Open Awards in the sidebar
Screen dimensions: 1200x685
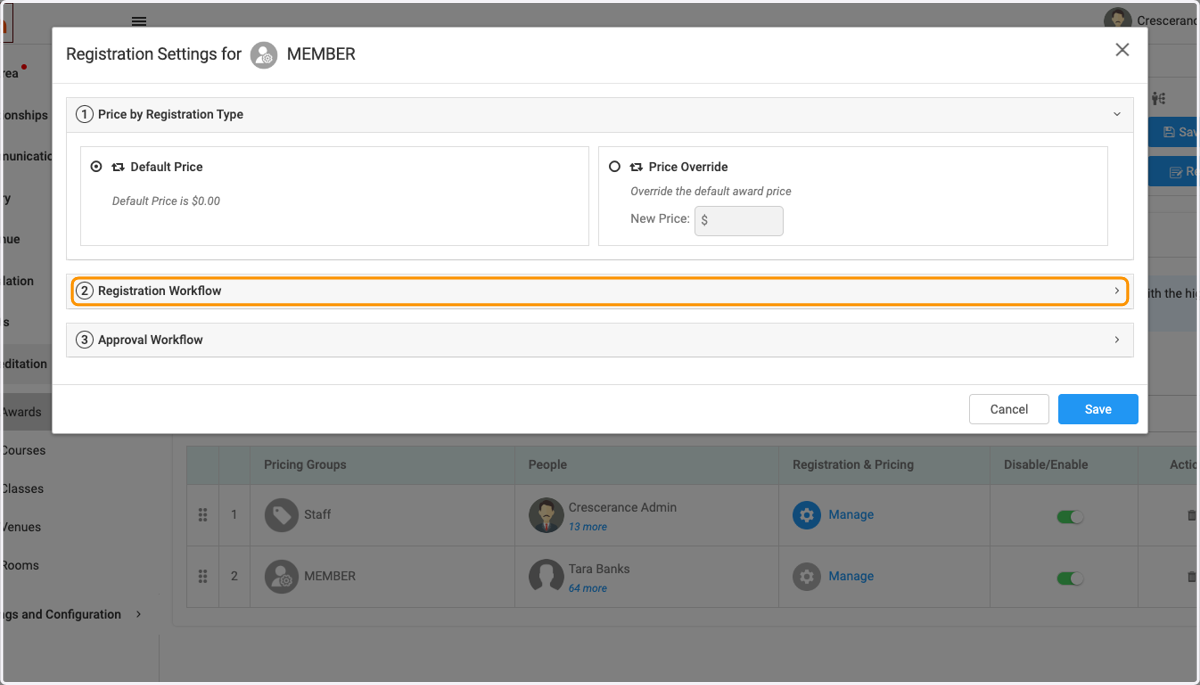(x=21, y=412)
